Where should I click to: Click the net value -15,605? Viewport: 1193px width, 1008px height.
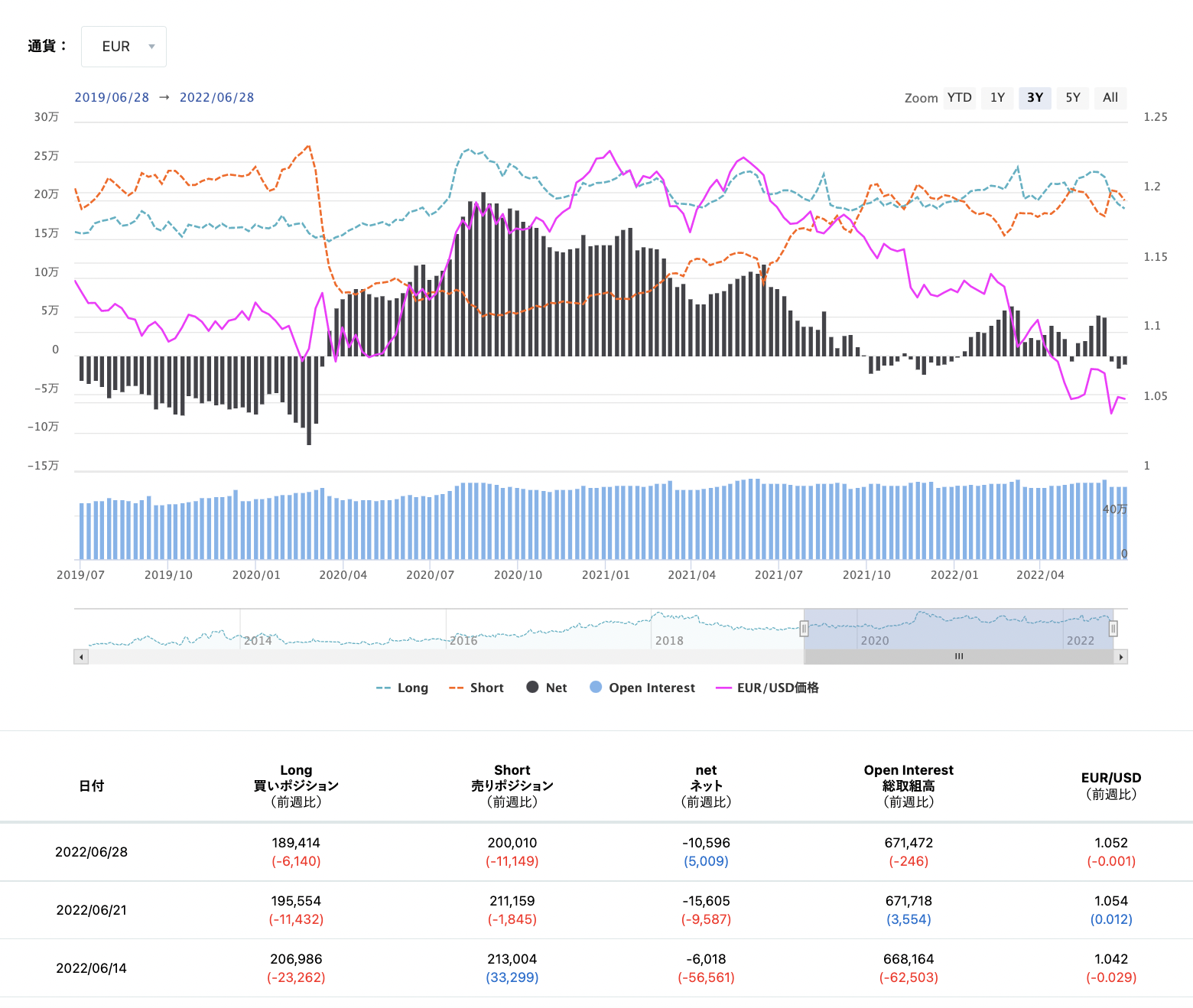(707, 901)
